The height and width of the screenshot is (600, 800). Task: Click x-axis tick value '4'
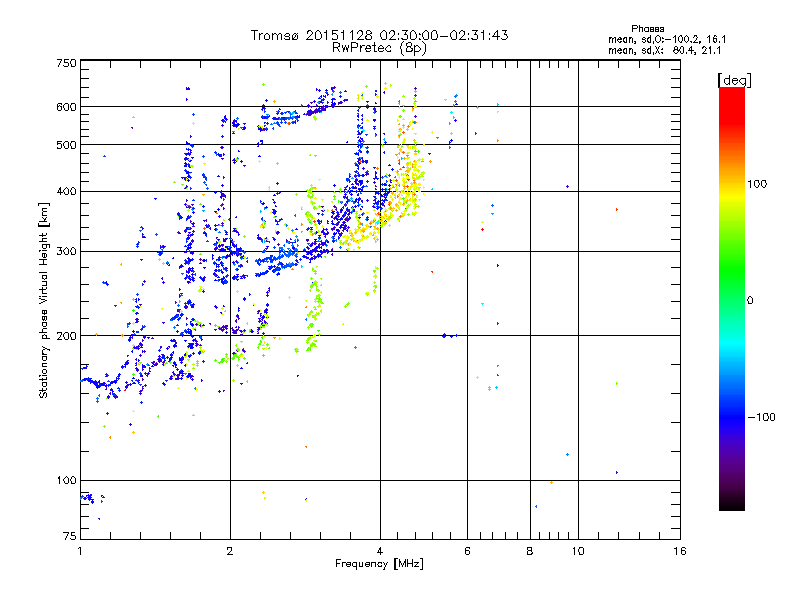coord(380,551)
